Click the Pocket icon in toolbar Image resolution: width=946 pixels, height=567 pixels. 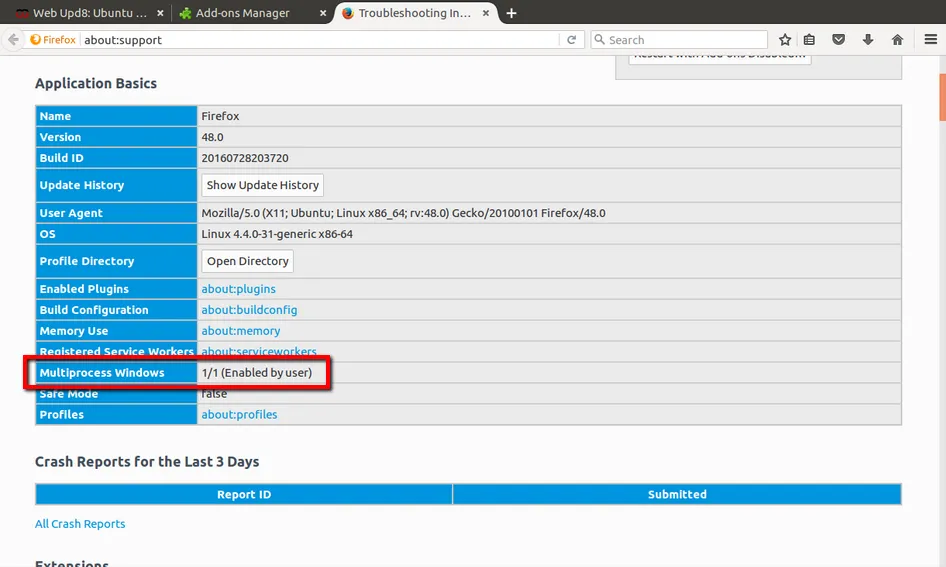click(x=839, y=40)
